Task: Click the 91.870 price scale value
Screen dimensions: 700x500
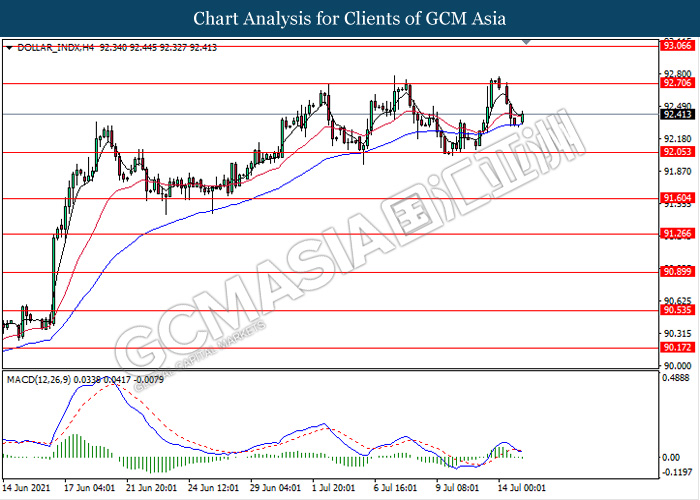Action: click(x=678, y=171)
